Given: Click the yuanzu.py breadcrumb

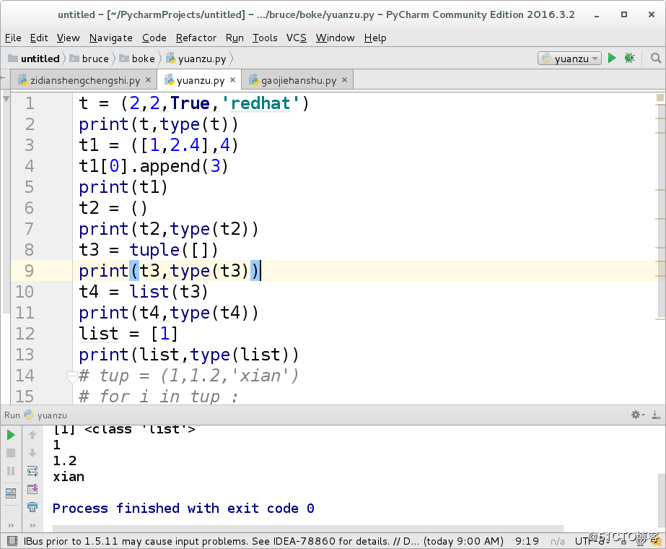Looking at the screenshot, I should 197,58.
